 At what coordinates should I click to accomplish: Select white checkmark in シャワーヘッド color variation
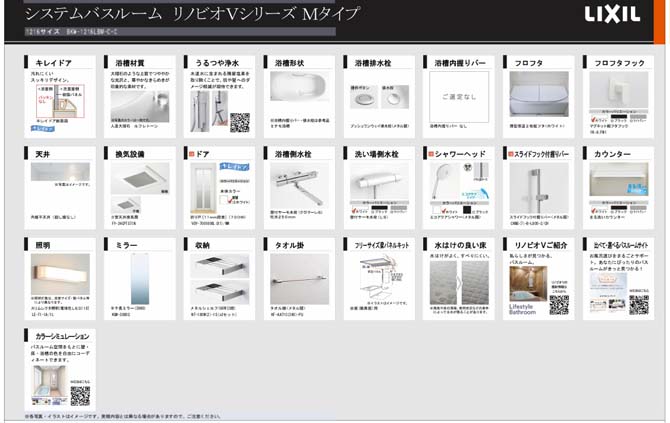(x=444, y=210)
